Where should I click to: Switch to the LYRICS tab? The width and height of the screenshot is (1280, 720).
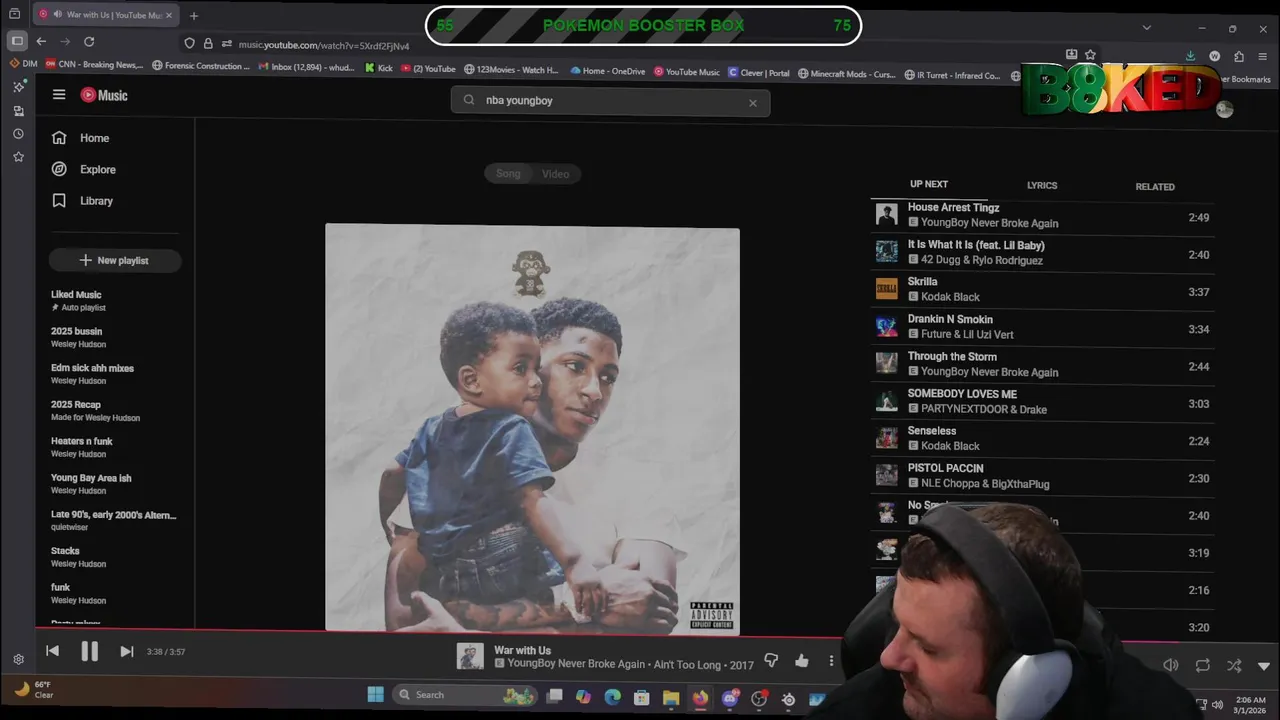click(x=1042, y=185)
